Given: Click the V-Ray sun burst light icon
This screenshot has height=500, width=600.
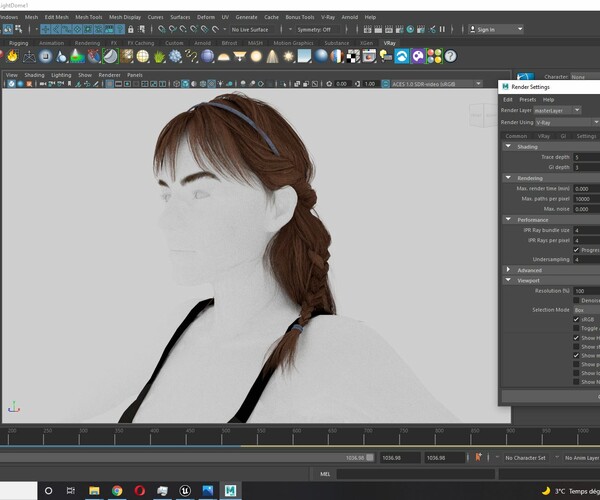Looking at the screenshot, I should (x=289, y=57).
